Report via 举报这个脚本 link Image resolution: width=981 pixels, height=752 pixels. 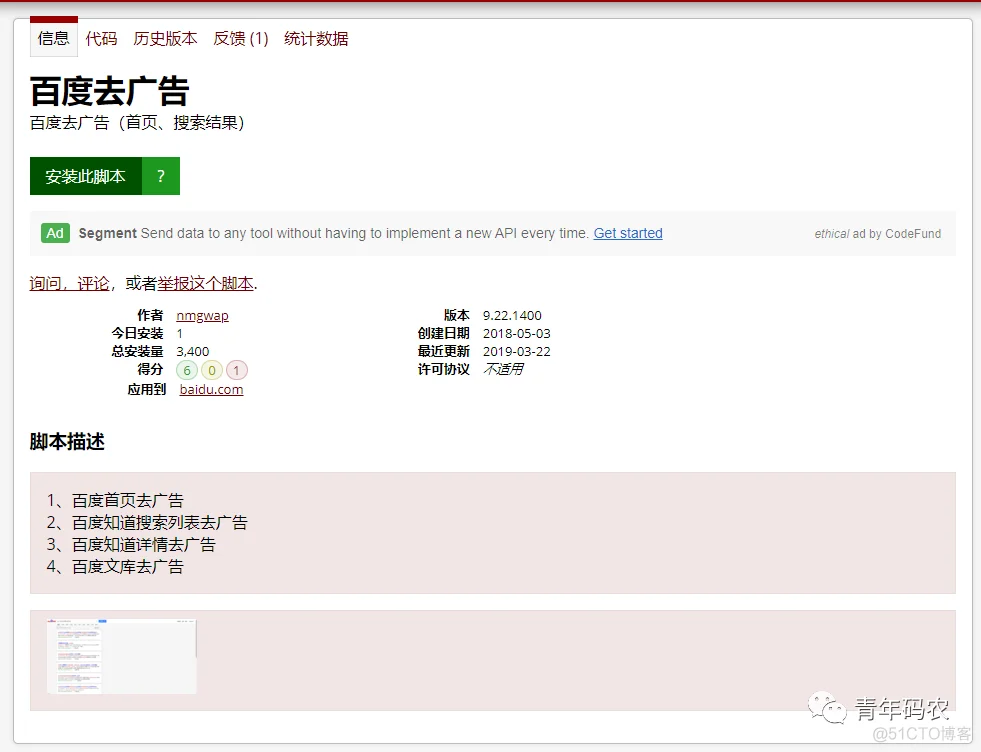click(x=205, y=283)
